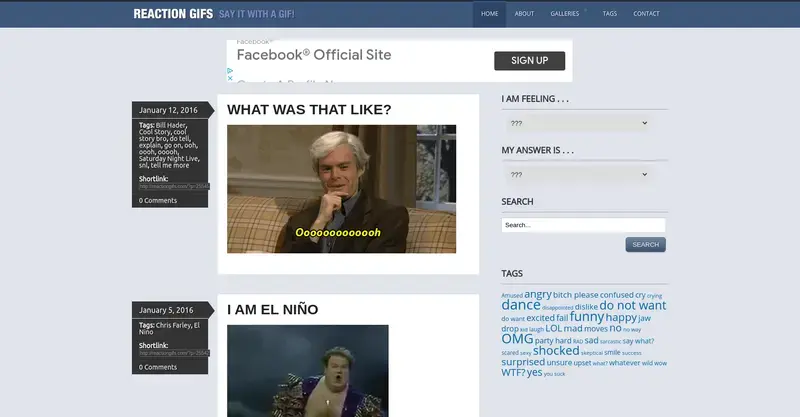
Task: Open the 'explain' post tag
Action: coord(150,145)
